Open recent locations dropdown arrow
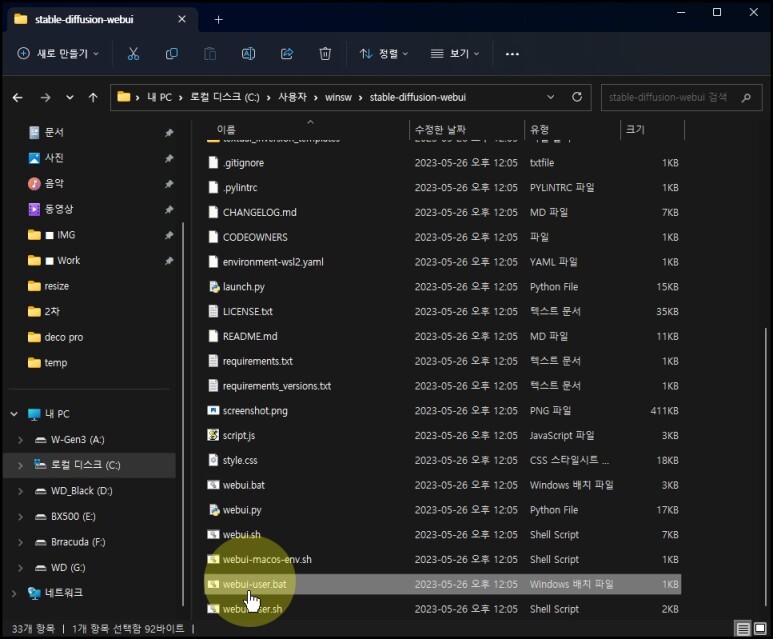The height and width of the screenshot is (639, 773). (x=70, y=98)
